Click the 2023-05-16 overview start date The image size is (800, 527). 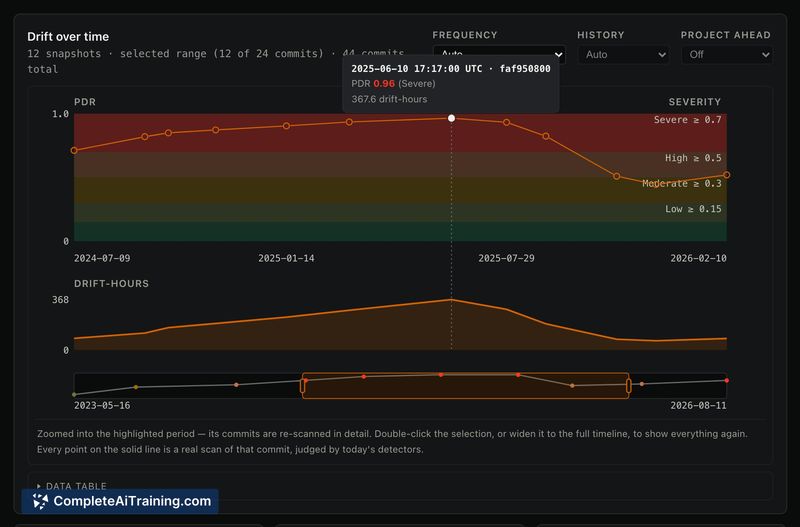(x=102, y=406)
